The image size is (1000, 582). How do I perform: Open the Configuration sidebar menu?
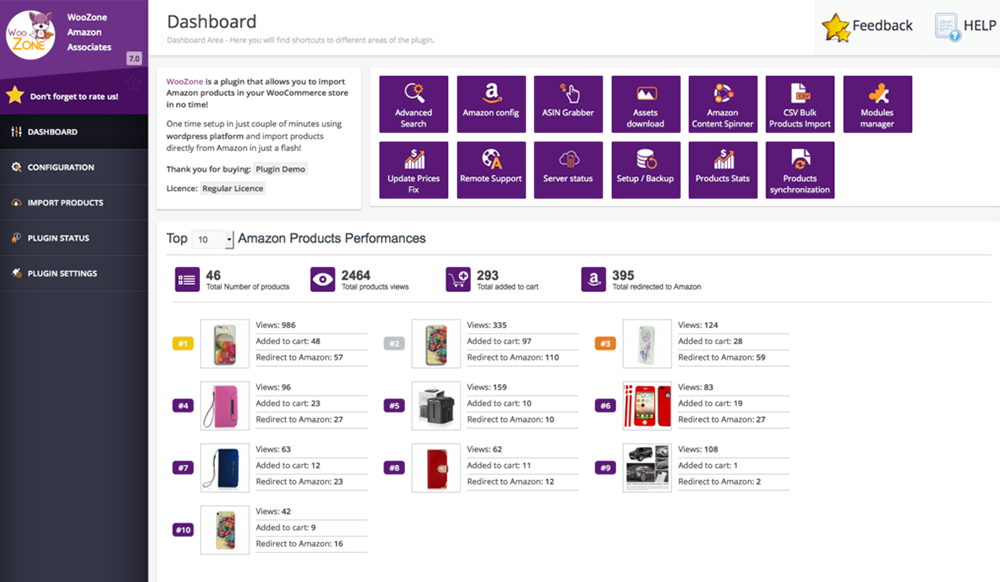[x=74, y=167]
